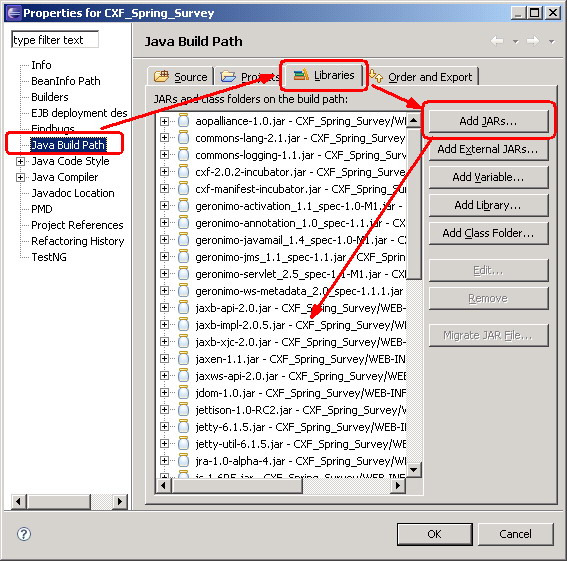
Task: Open help via the question mark icon
Action: [24, 534]
